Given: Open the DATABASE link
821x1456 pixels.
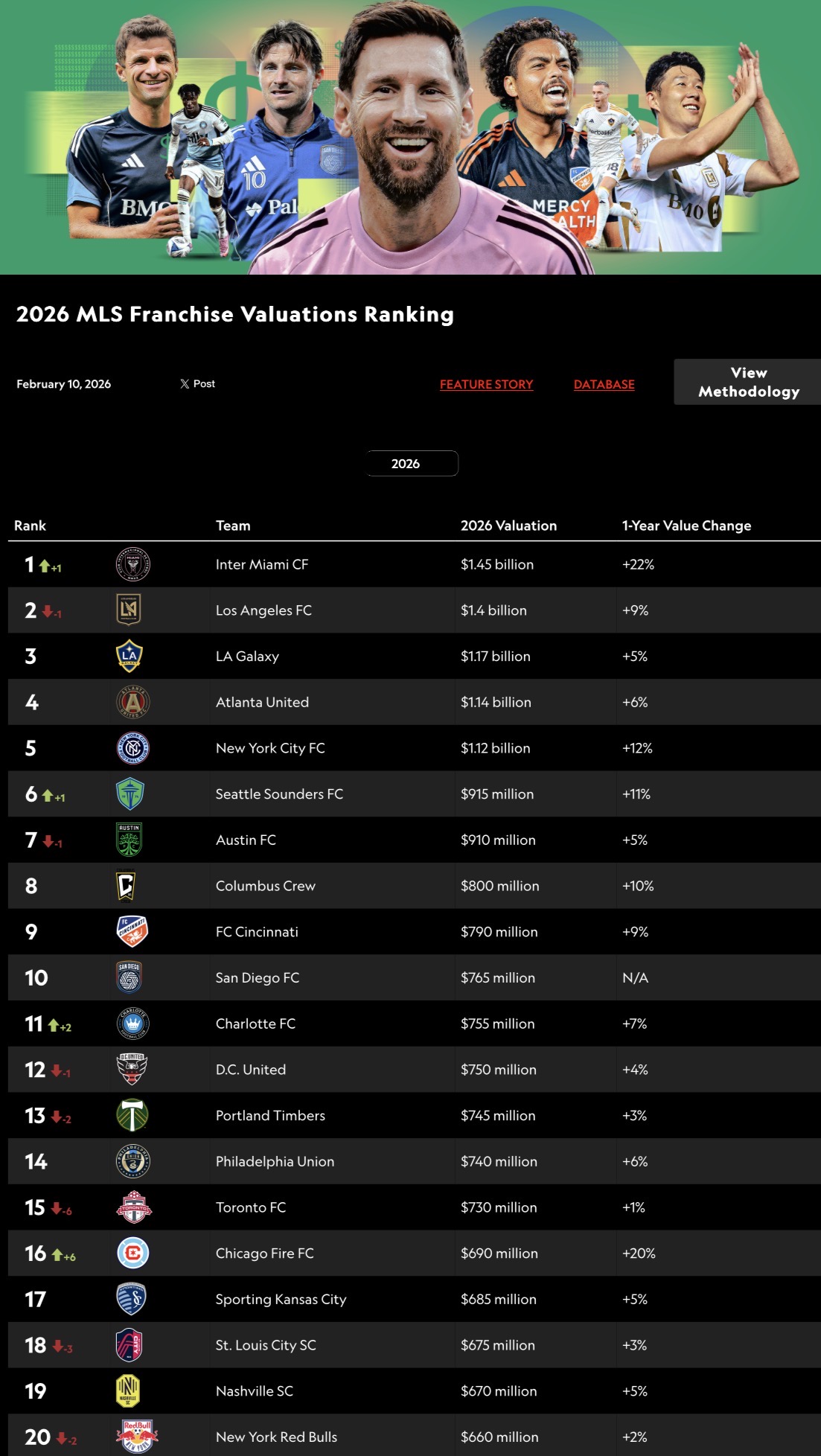Looking at the screenshot, I should (604, 384).
